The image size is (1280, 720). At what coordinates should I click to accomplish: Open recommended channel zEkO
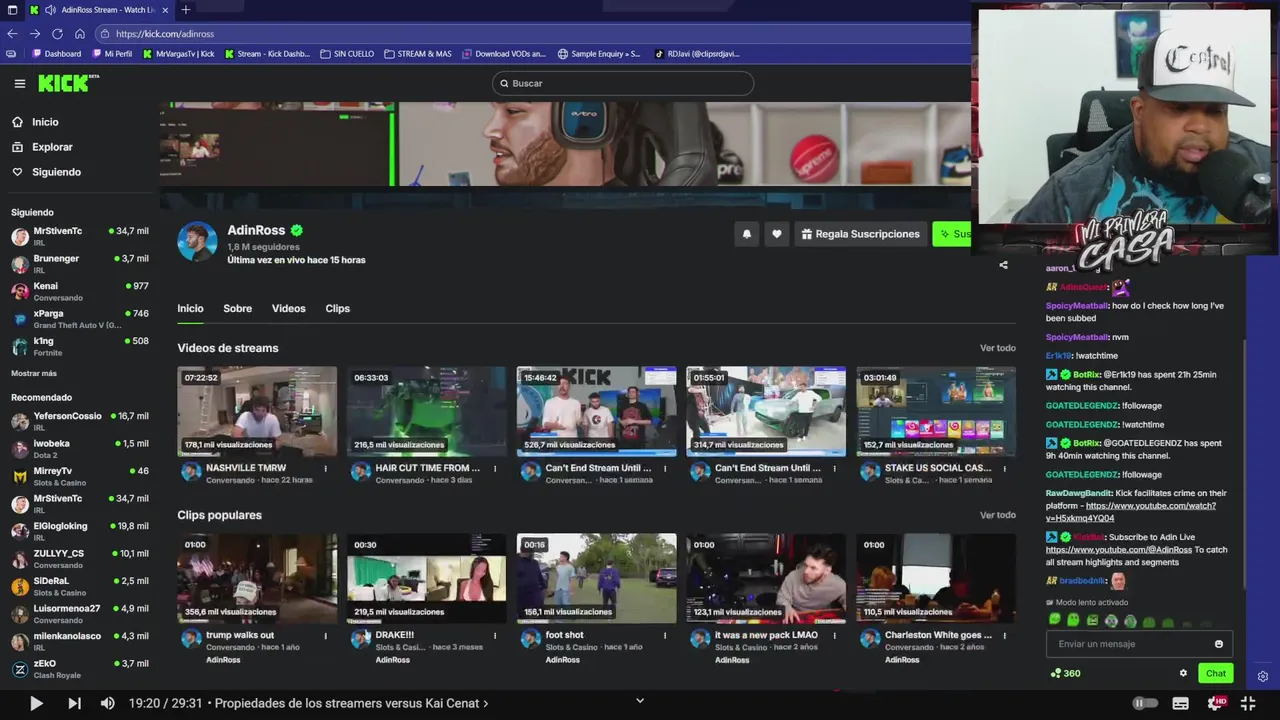[x=80, y=668]
